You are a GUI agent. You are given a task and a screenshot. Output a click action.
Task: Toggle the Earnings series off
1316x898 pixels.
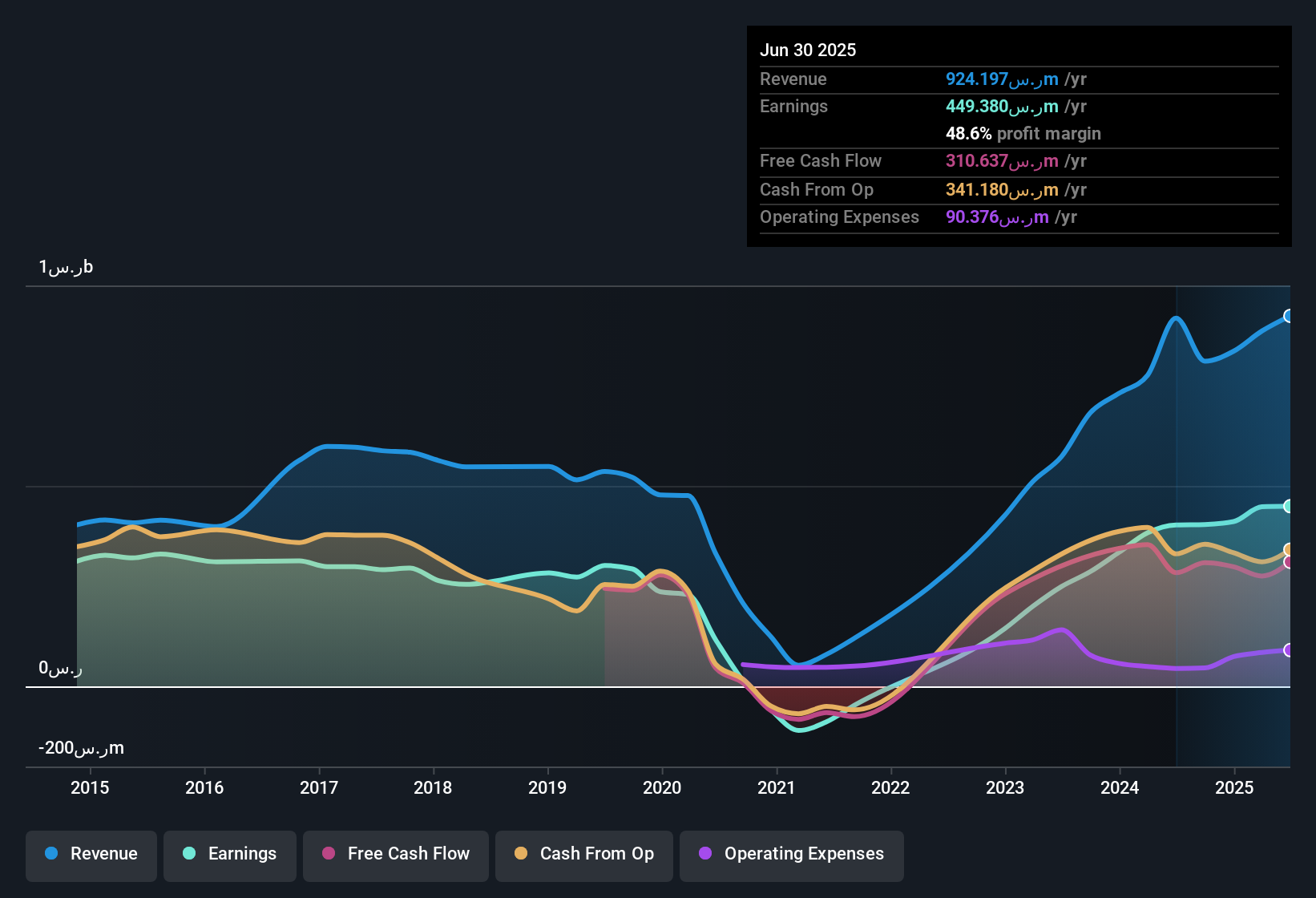(x=229, y=854)
